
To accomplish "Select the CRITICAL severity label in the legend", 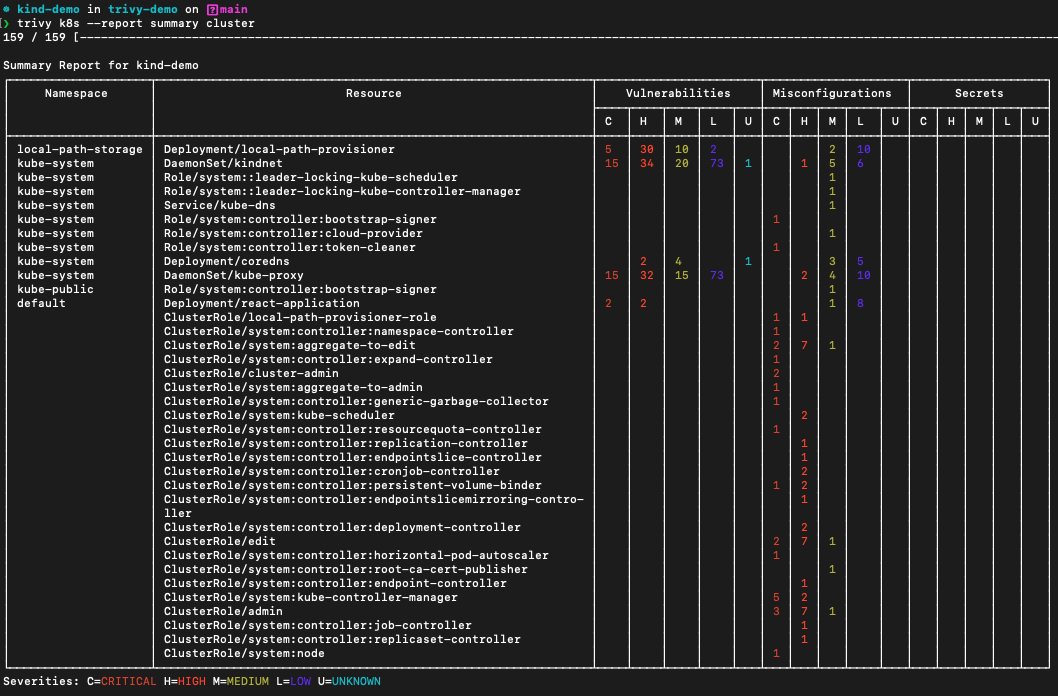I will tap(128, 681).
